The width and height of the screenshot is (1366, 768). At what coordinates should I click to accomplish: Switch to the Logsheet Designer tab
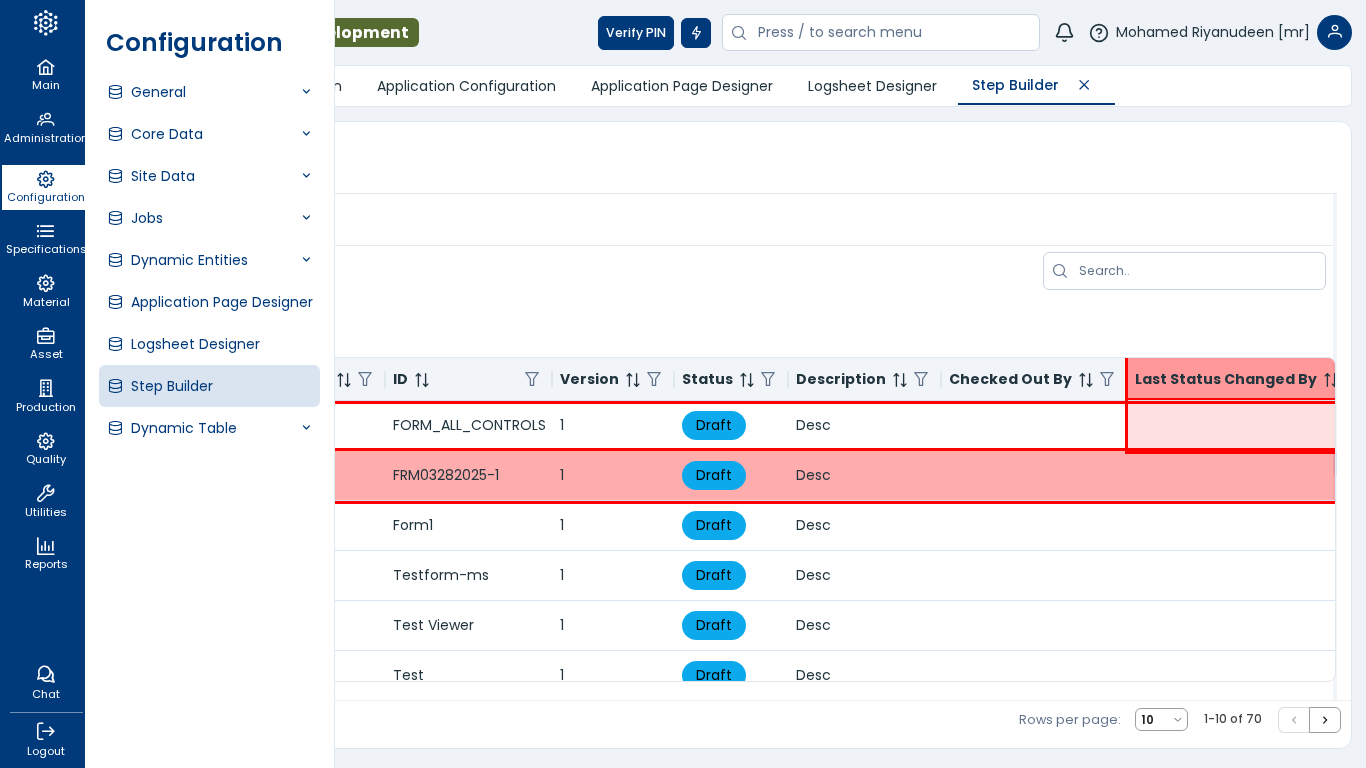tap(872, 86)
